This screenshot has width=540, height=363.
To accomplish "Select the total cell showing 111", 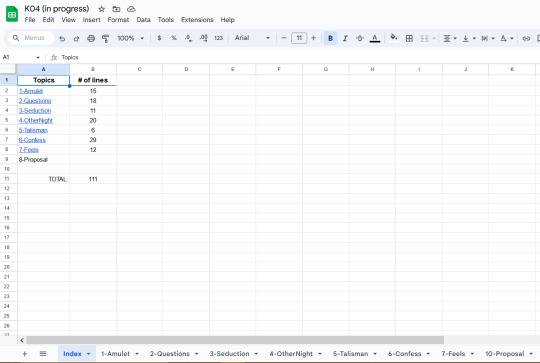I will pyautogui.click(x=93, y=179).
